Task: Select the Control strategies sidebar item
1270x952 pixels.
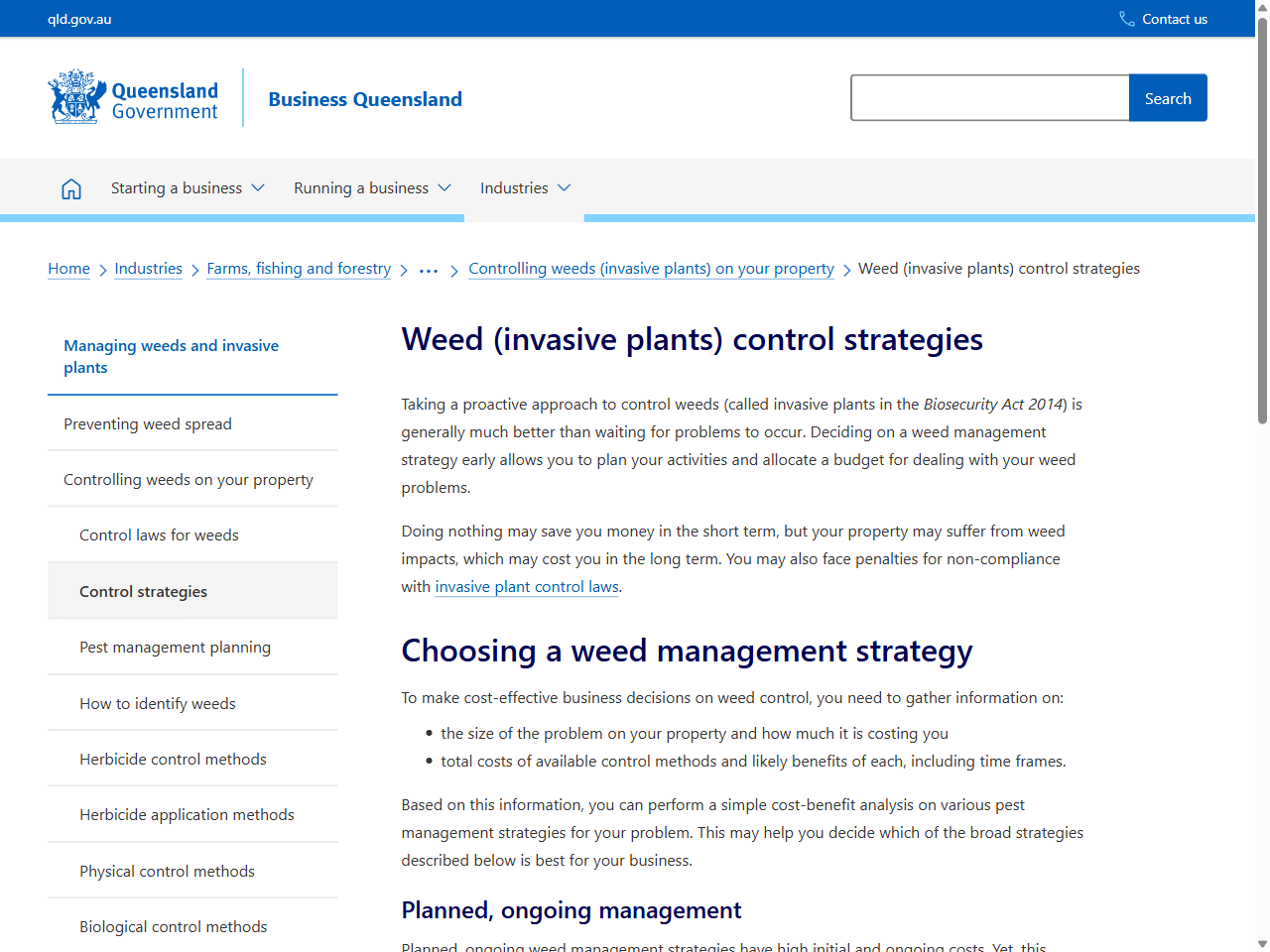Action: pos(192,591)
